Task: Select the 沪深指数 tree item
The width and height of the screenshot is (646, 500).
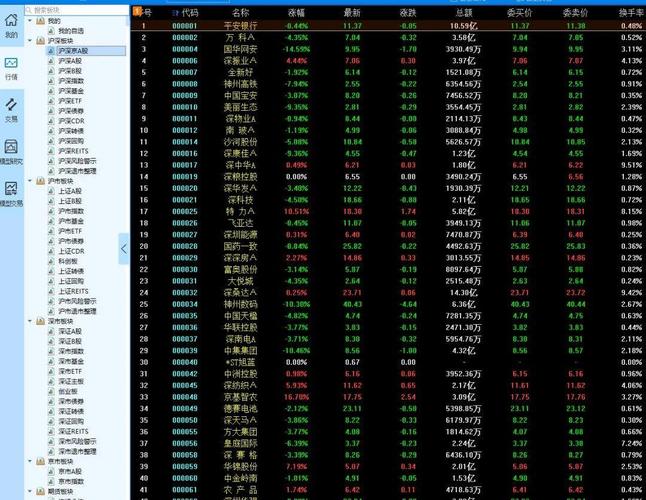Action: point(71,81)
